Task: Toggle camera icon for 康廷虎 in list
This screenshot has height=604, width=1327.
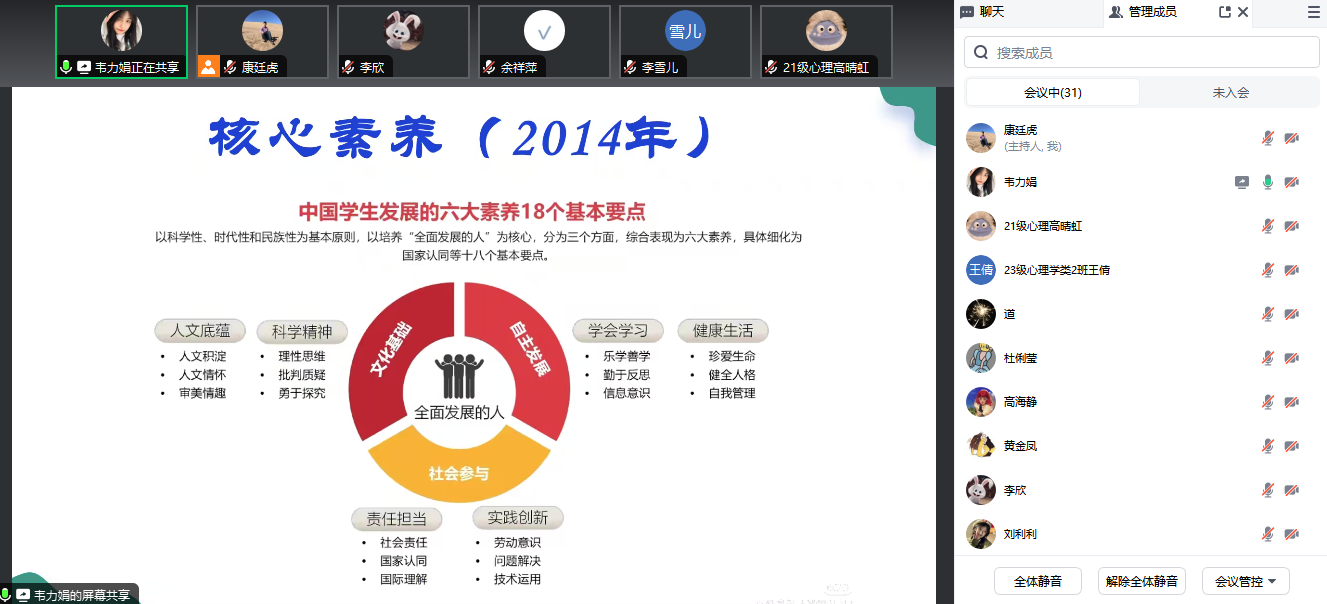Action: click(1291, 138)
